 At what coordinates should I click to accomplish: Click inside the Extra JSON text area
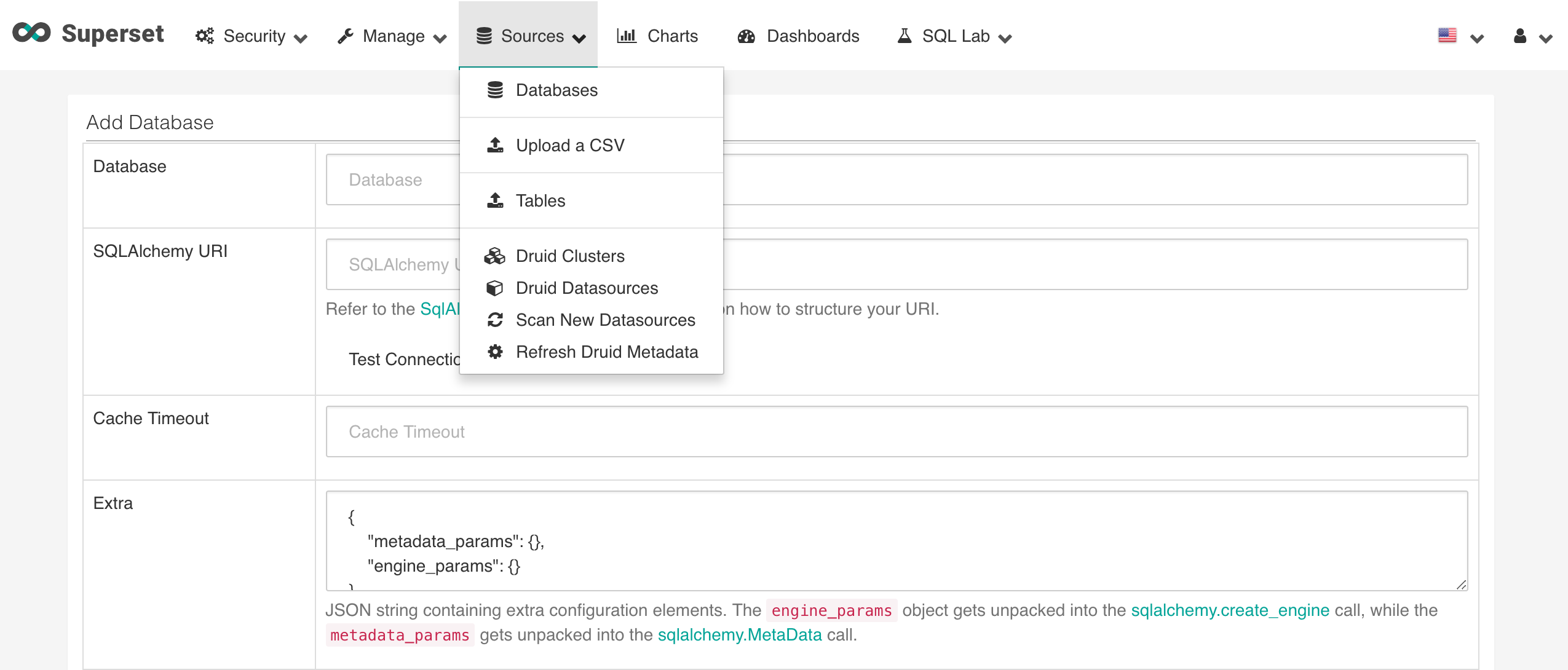coord(897,541)
